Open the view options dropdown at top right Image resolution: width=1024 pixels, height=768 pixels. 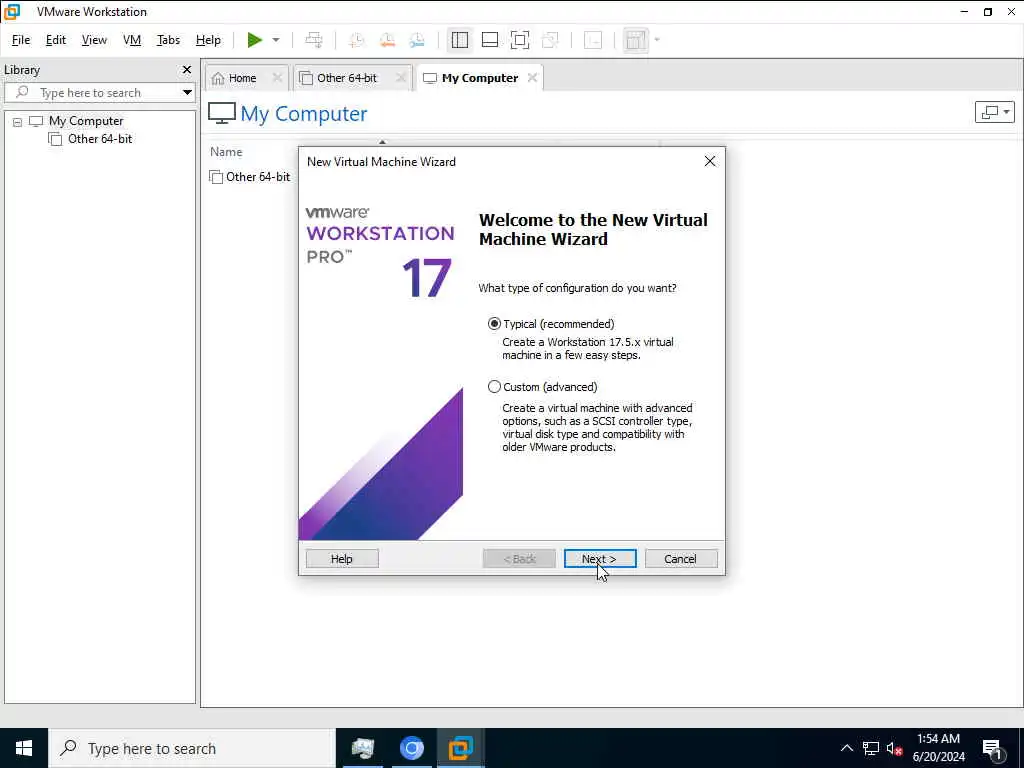995,112
